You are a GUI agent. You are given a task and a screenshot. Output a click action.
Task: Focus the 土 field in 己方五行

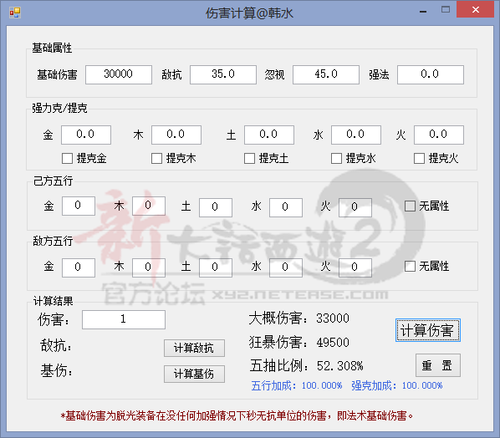coord(216,207)
